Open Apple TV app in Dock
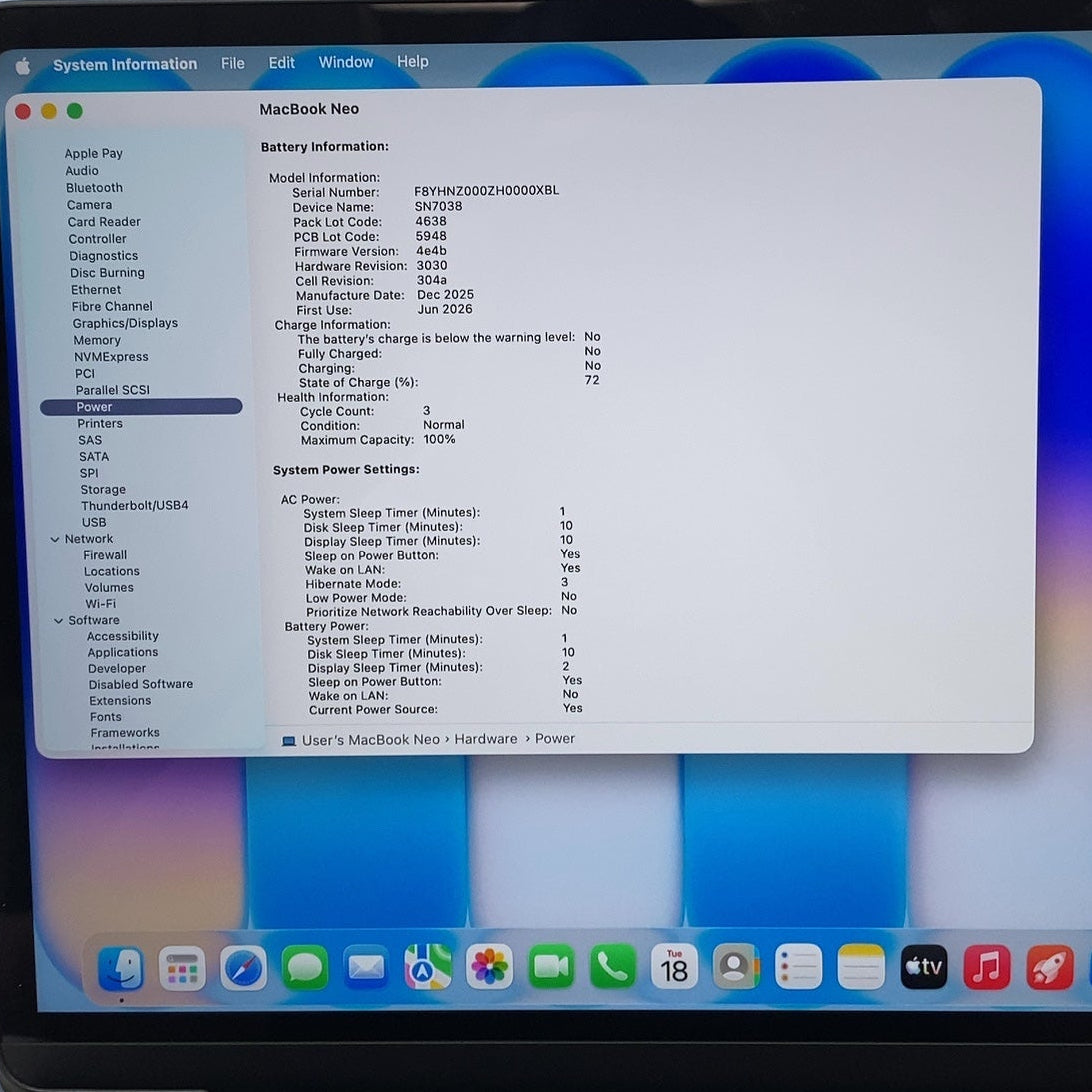 [x=923, y=967]
